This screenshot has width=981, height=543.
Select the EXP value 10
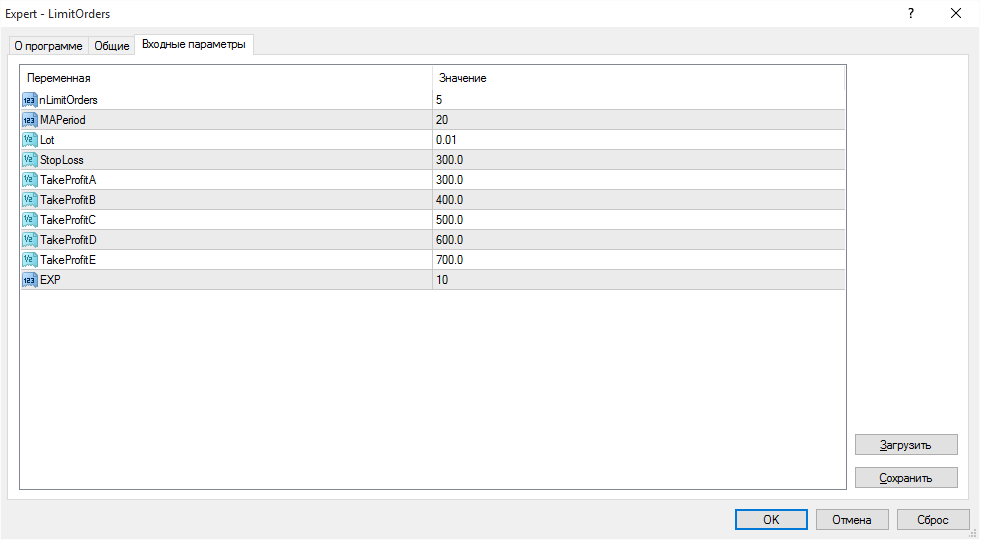click(x=442, y=280)
